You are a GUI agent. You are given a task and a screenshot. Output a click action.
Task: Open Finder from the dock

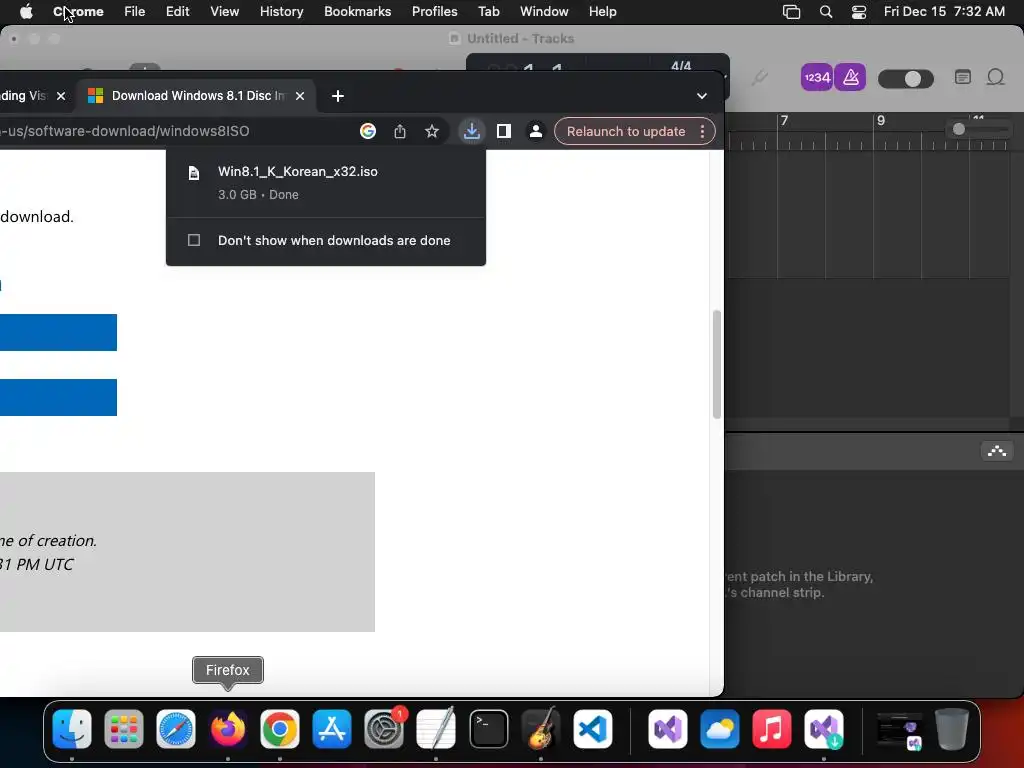coord(72,729)
